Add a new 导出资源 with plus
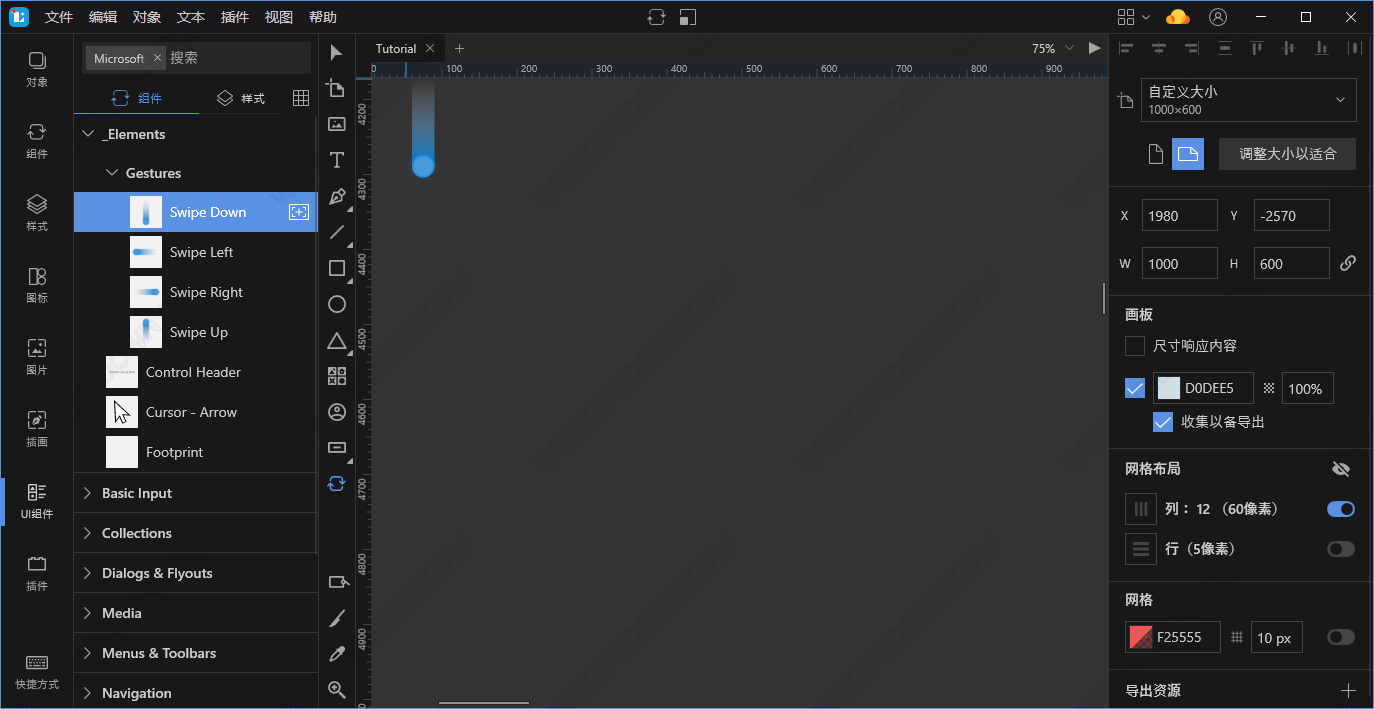This screenshot has height=709, width=1374. pyautogui.click(x=1348, y=690)
